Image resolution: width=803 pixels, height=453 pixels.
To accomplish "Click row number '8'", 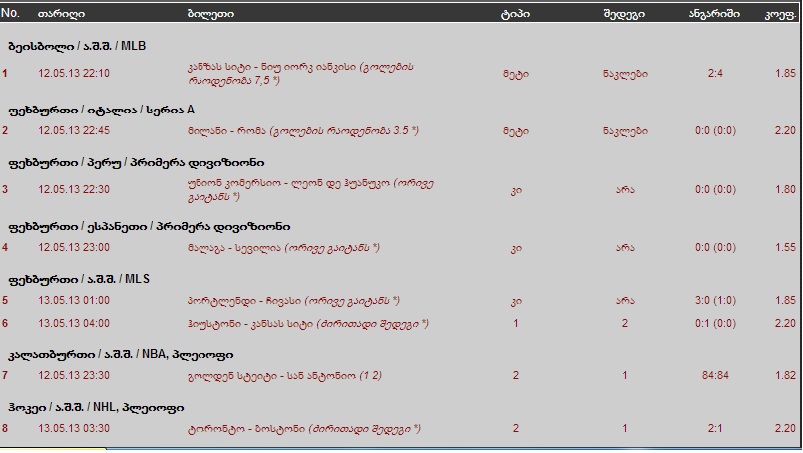I will click(x=5, y=428).
